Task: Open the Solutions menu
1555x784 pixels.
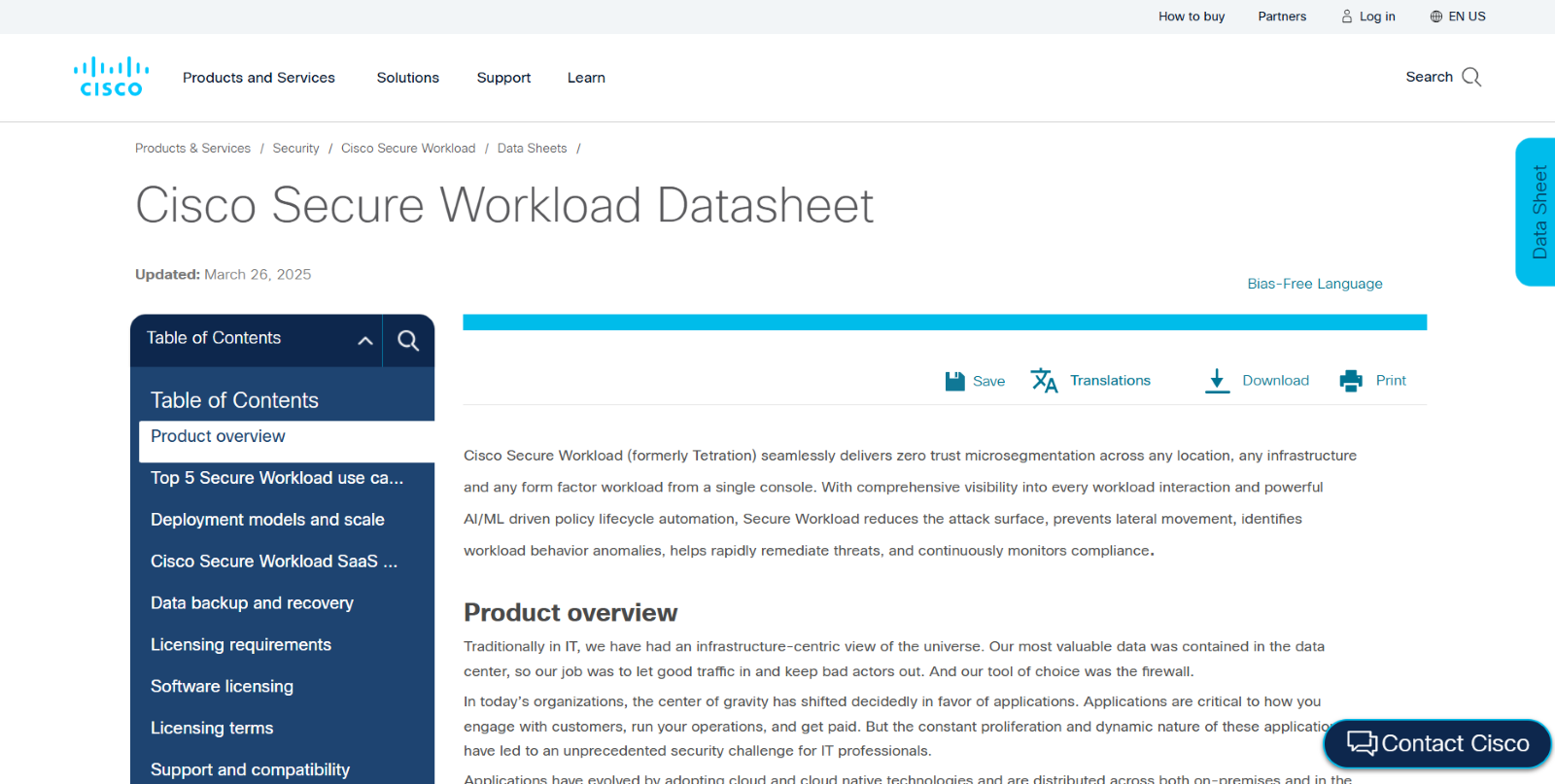Action: [x=408, y=78]
